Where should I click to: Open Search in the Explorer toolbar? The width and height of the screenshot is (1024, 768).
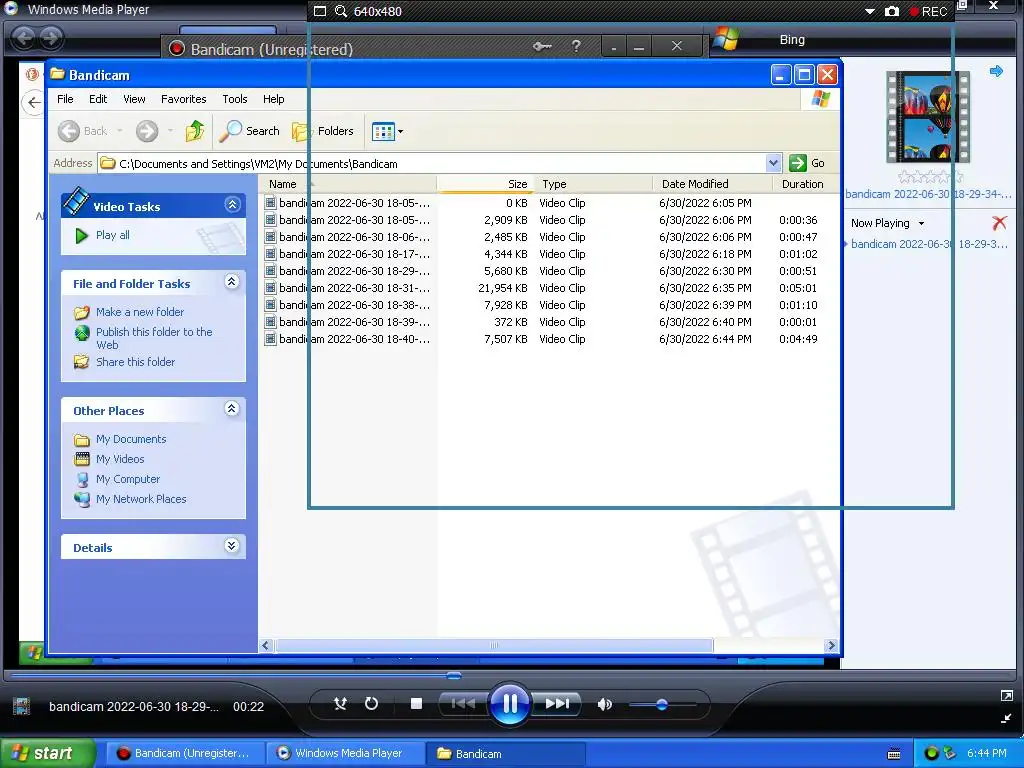(249, 131)
